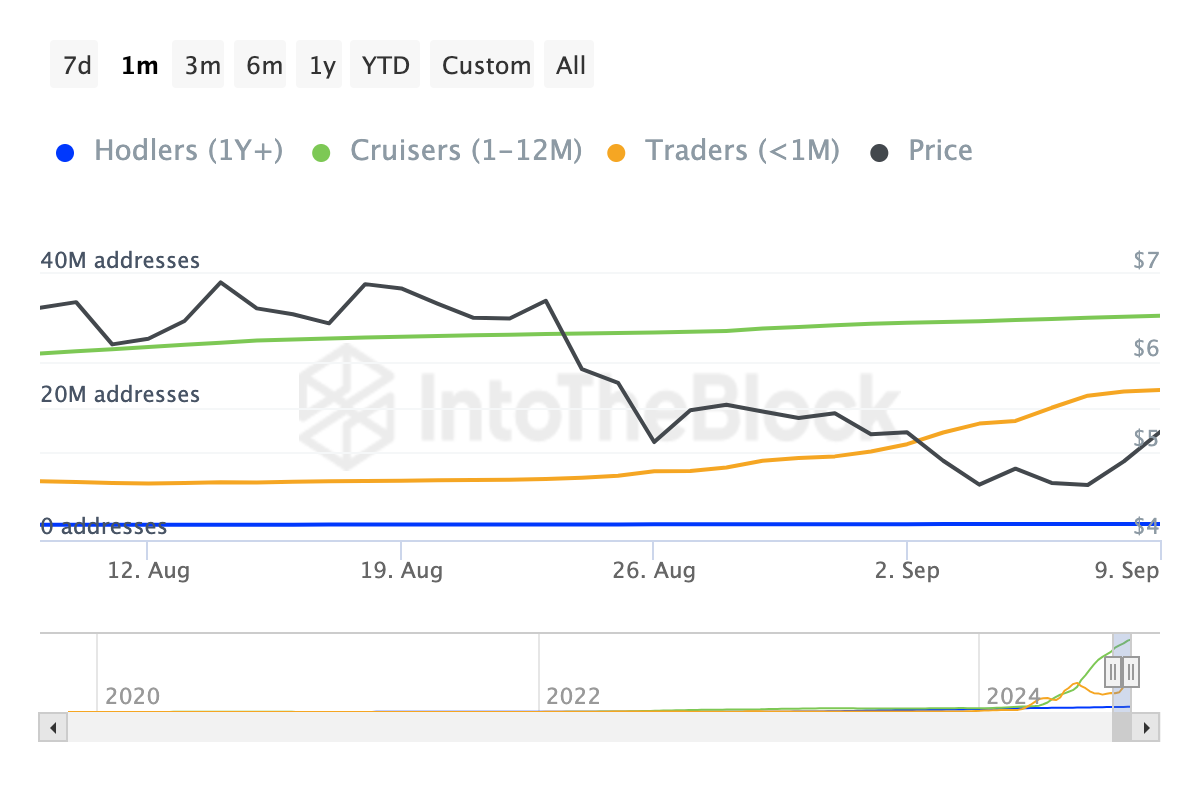
Task: Toggle the Cruisers (1-12M) series
Action: click(x=465, y=151)
